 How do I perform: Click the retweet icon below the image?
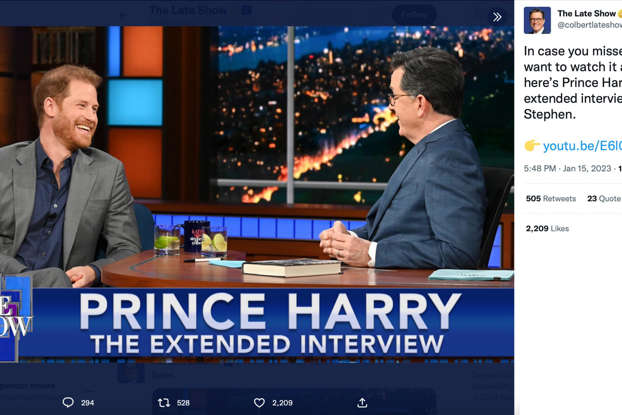tap(164, 403)
